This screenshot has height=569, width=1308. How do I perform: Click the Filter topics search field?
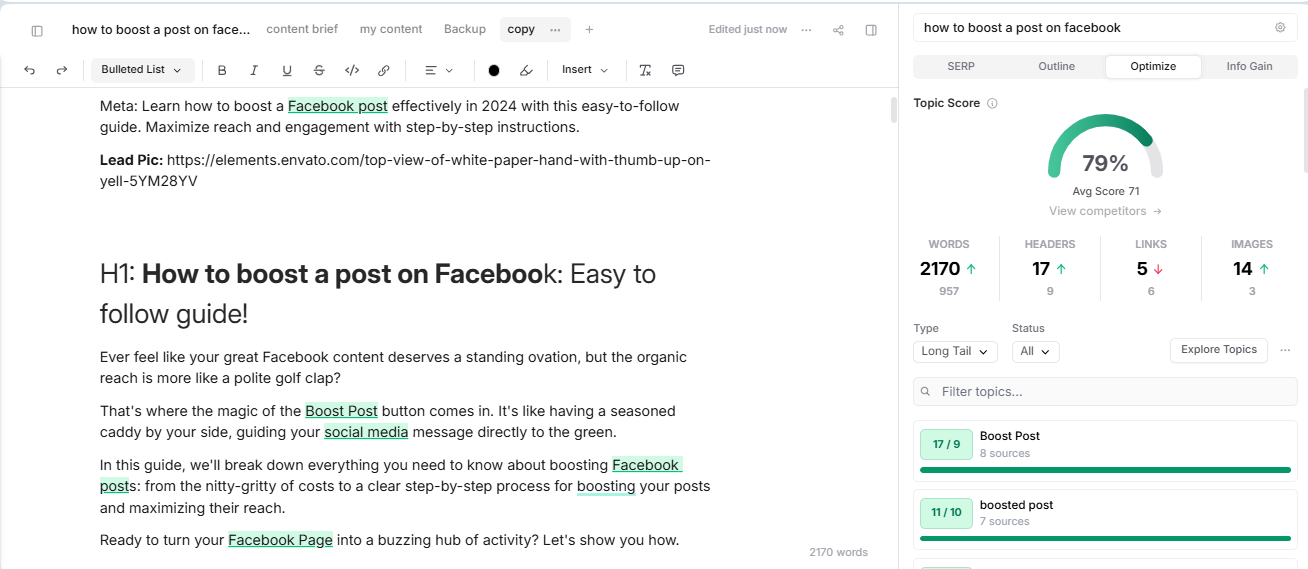point(1105,391)
